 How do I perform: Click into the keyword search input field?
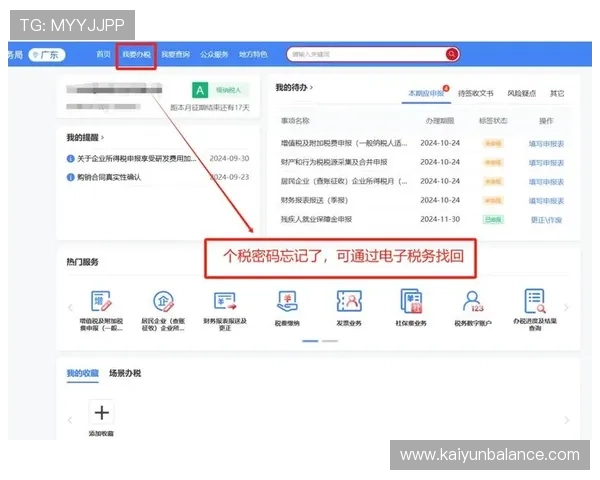click(x=365, y=54)
